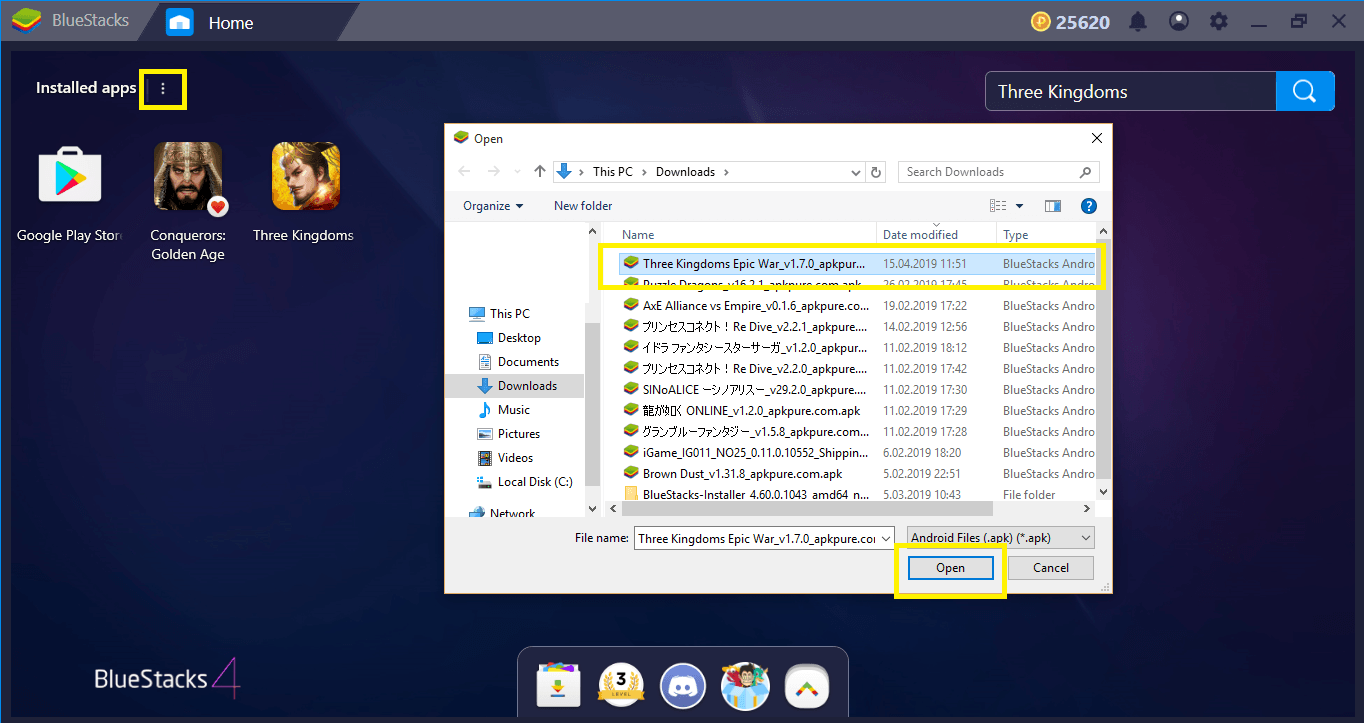1364x723 pixels.
Task: Click the Search Downloads magnifier icon
Action: tap(1086, 172)
